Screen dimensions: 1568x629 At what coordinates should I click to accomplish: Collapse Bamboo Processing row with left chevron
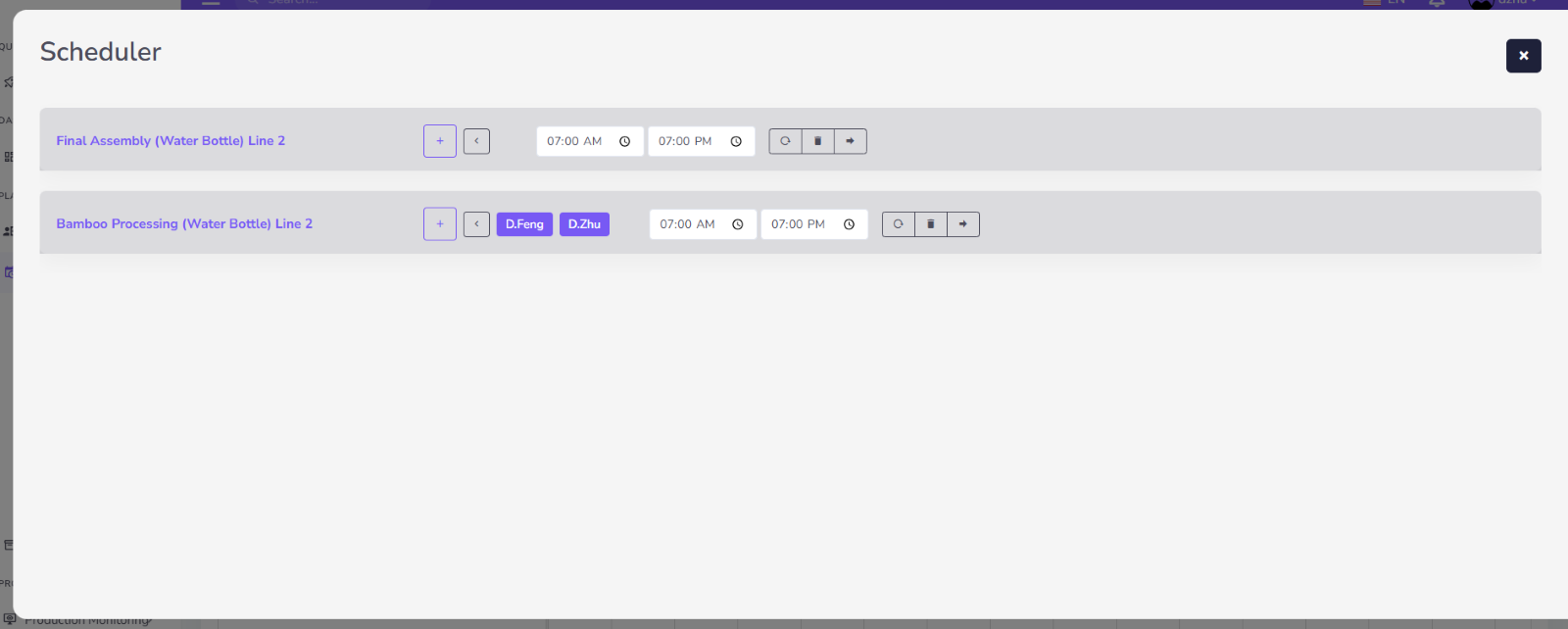pos(476,224)
